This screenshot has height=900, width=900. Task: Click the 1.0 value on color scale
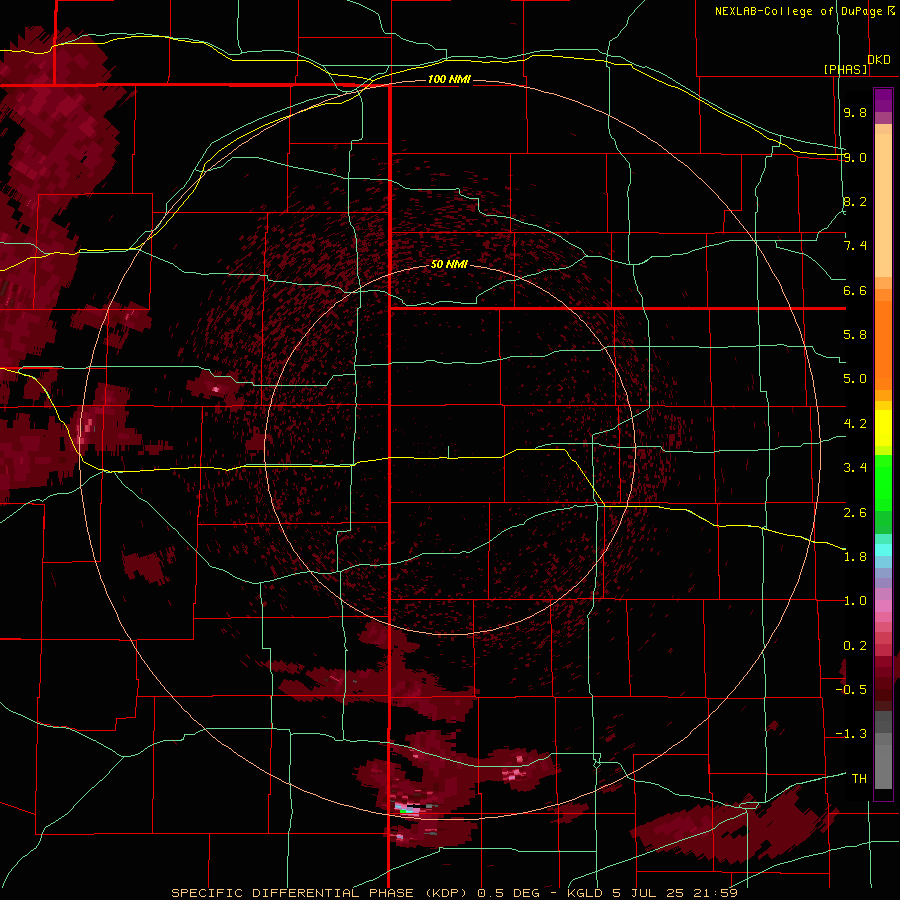pyautogui.click(x=855, y=601)
